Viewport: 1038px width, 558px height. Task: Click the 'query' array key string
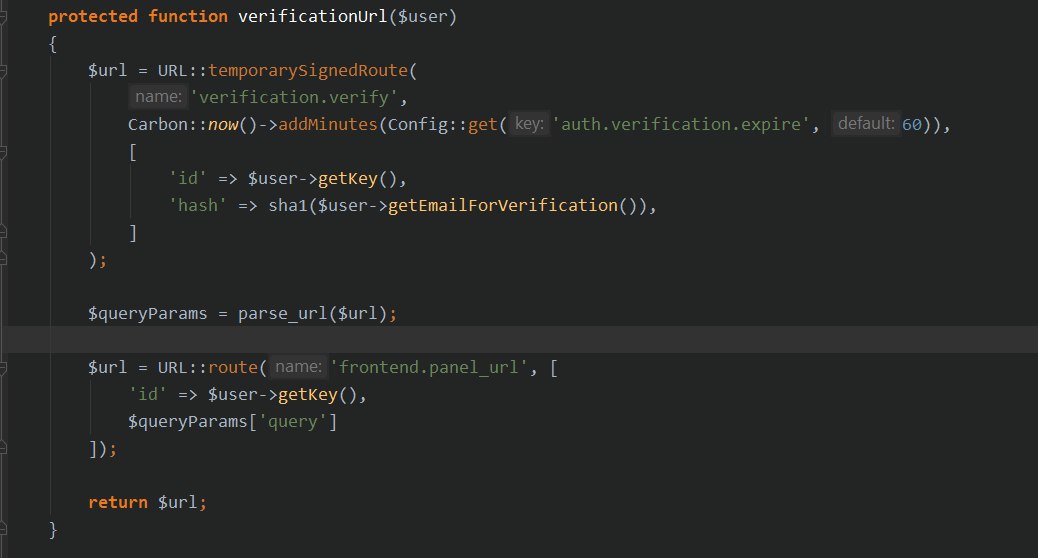pyautogui.click(x=293, y=422)
